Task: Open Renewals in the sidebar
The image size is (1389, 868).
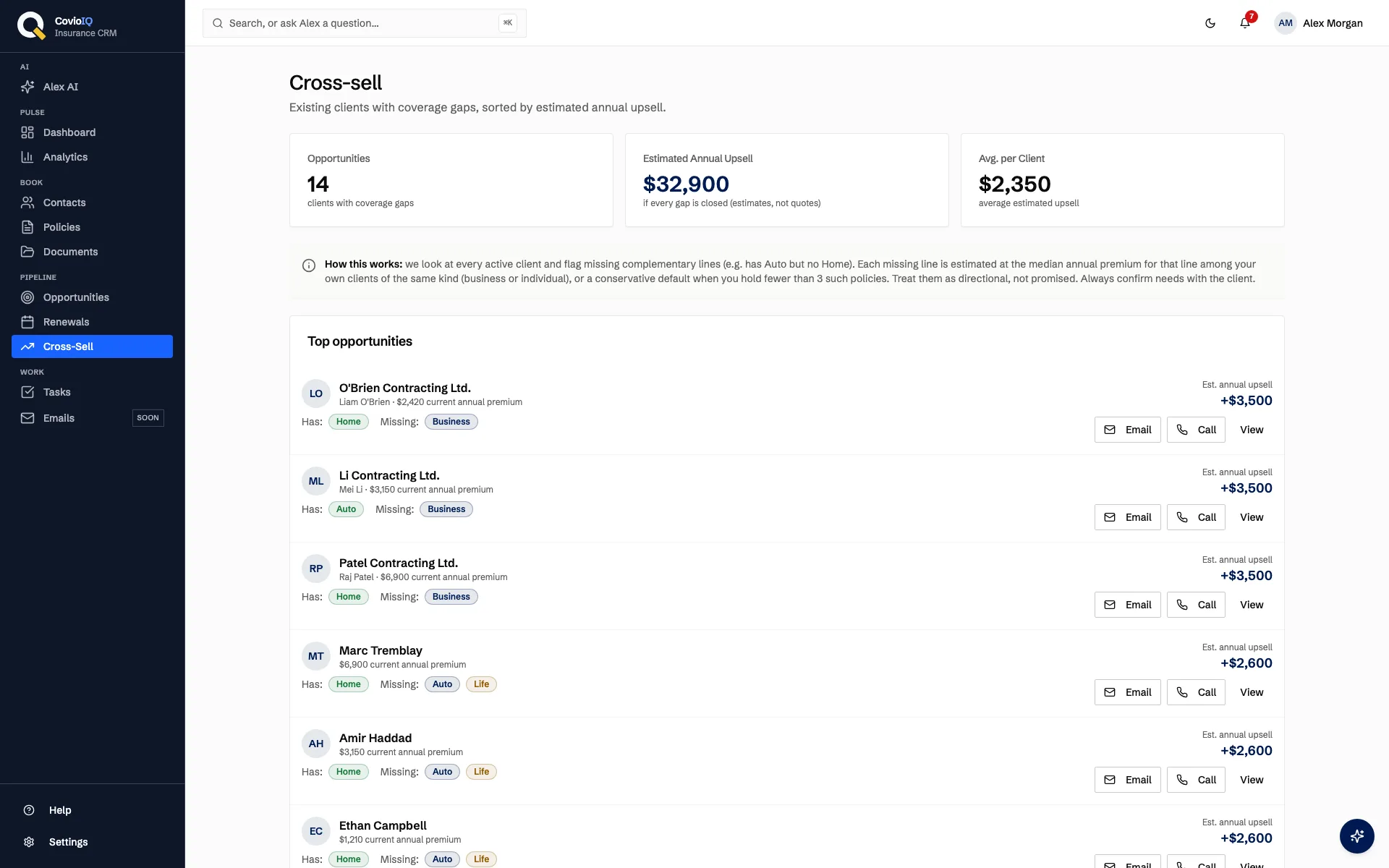Action: [x=92, y=322]
